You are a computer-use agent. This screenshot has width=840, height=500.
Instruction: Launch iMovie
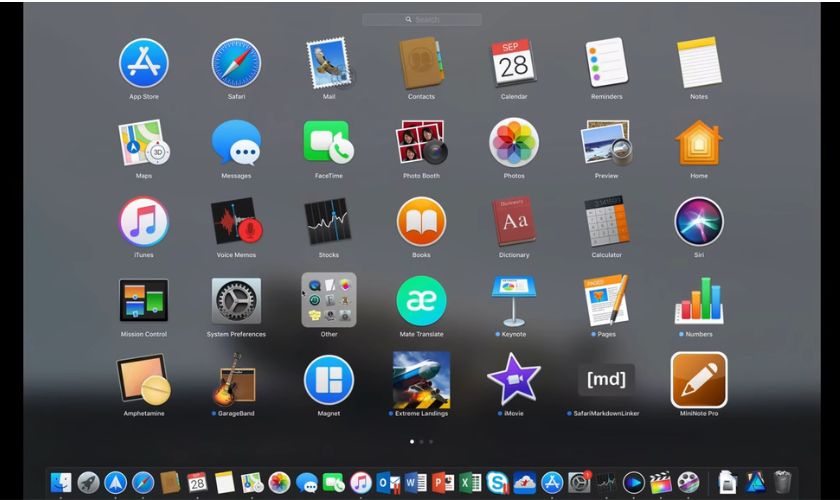[514, 380]
